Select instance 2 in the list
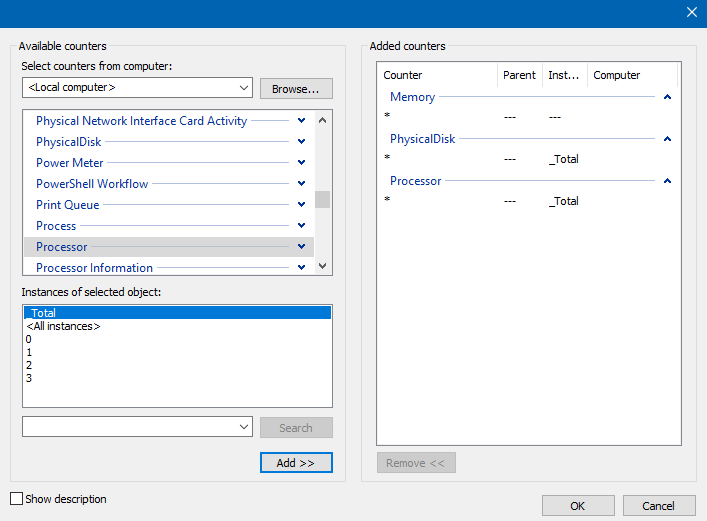The width and height of the screenshot is (707, 521). (30, 365)
